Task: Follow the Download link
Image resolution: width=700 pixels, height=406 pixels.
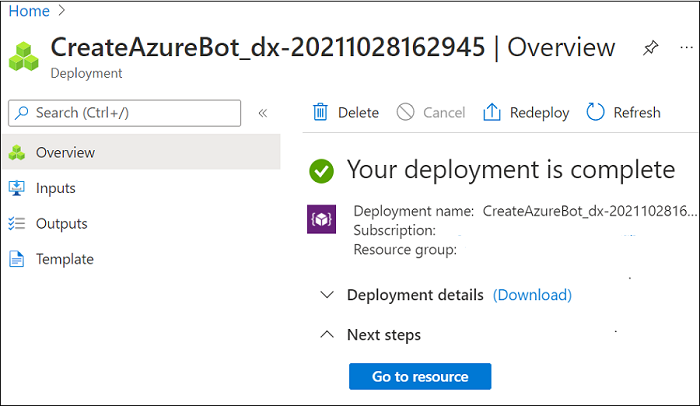Action: [532, 295]
